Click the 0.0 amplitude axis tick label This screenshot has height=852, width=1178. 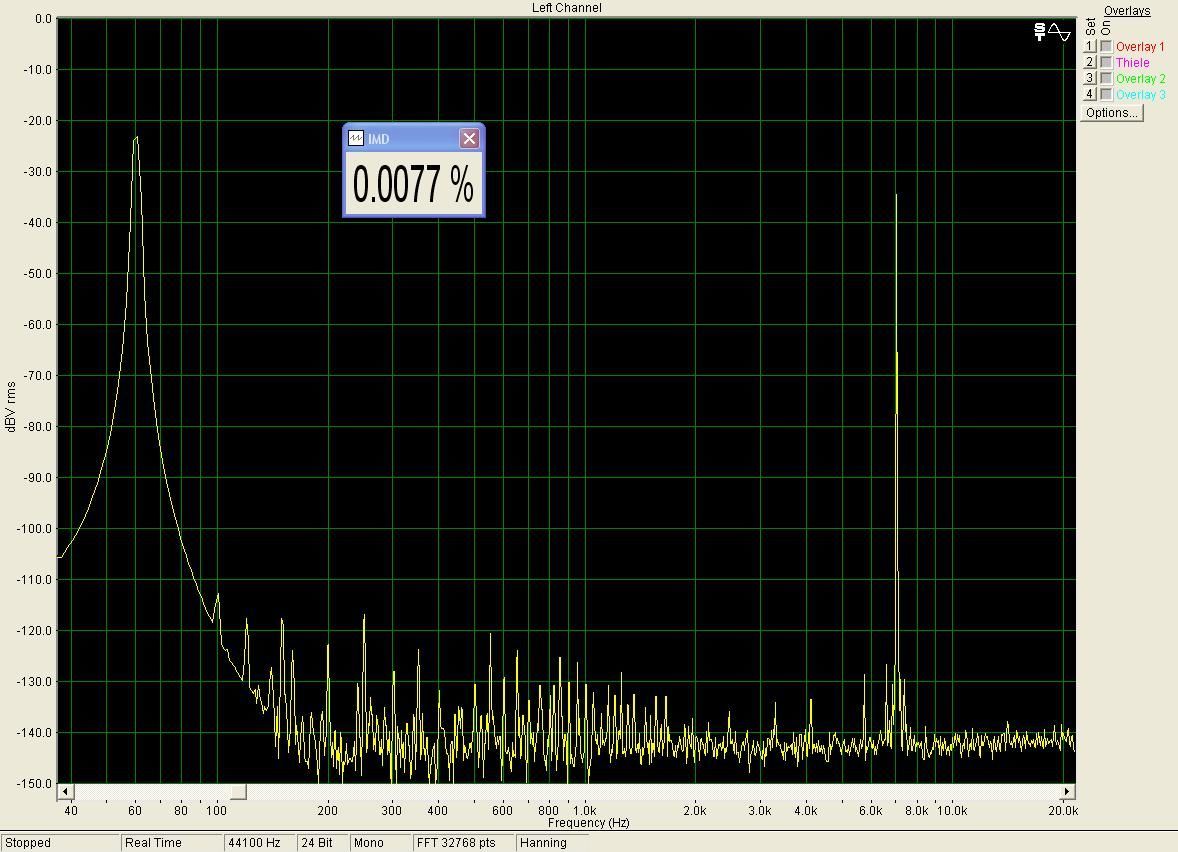pyautogui.click(x=44, y=19)
